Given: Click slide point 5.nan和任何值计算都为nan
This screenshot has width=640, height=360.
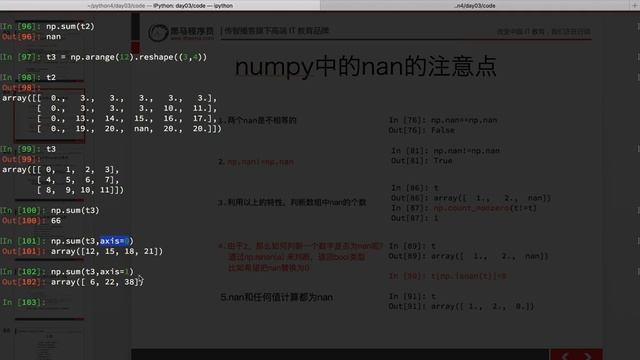Looking at the screenshot, I should pos(276,297).
